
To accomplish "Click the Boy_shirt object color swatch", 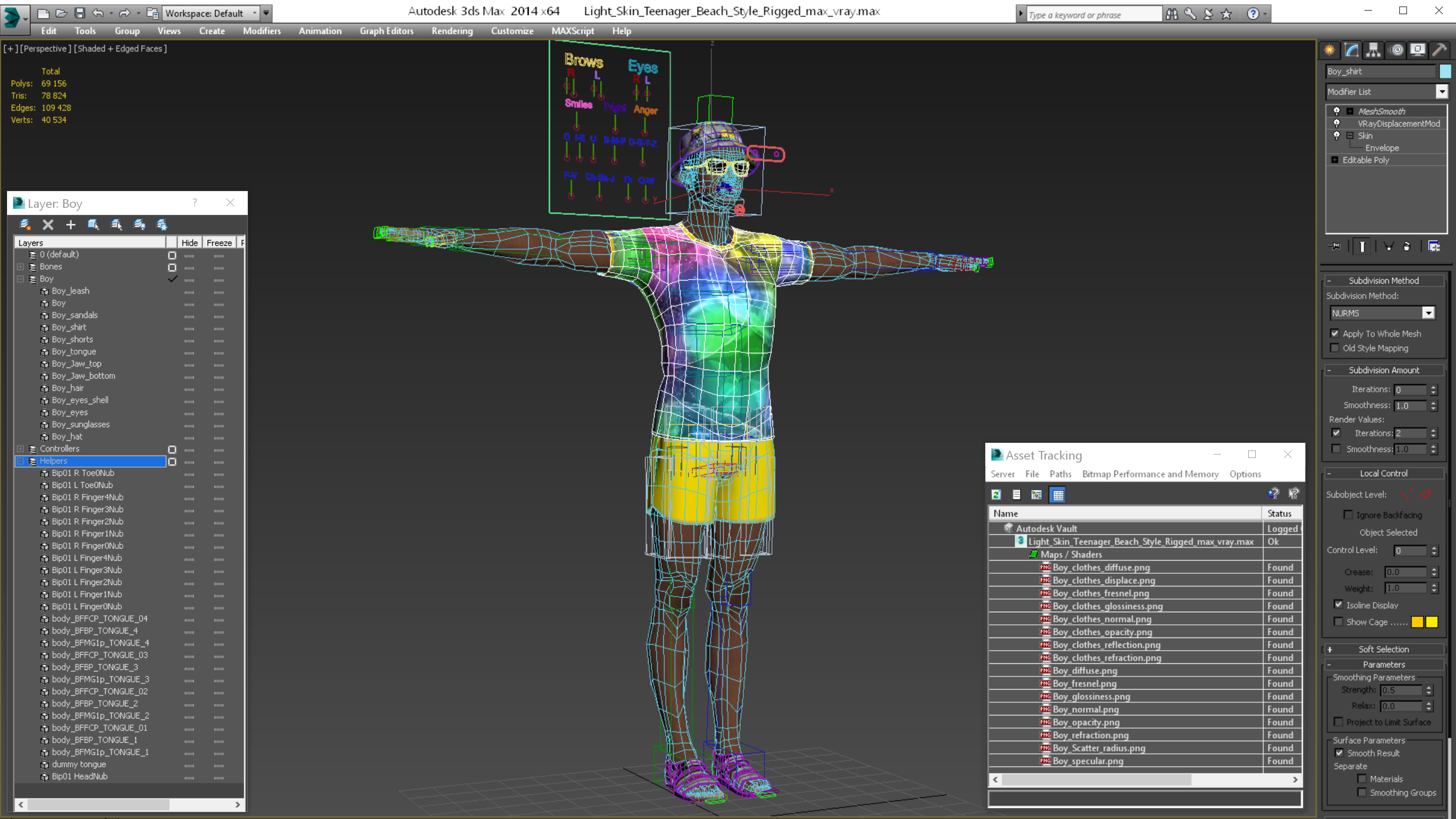I will tap(1445, 71).
